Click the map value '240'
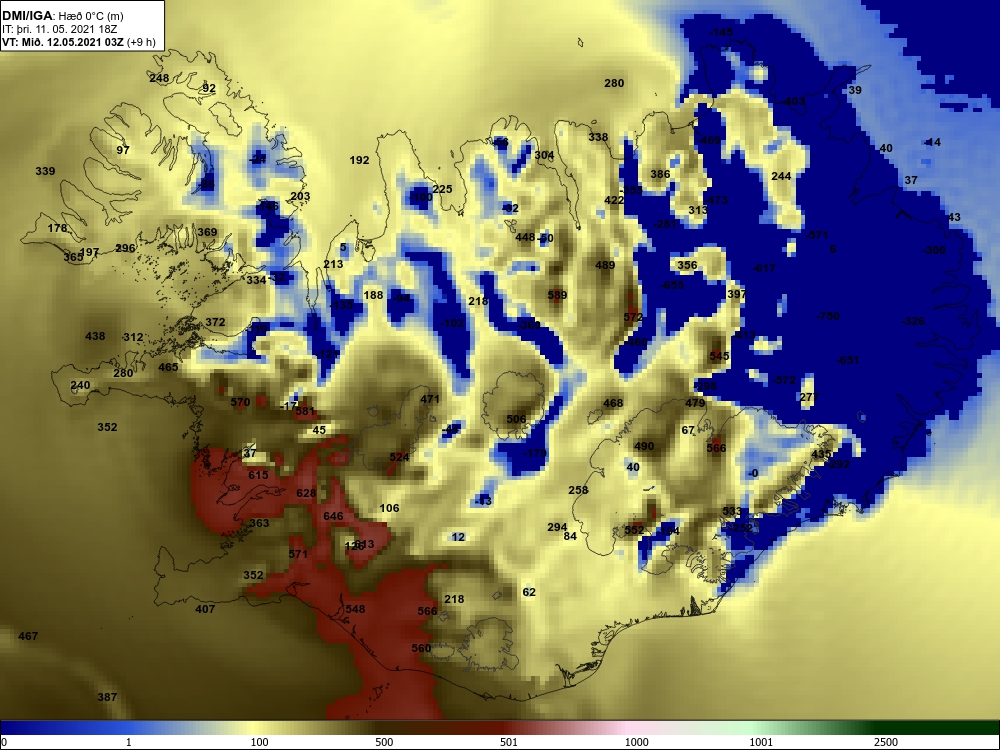The image size is (1000, 750). [x=80, y=386]
